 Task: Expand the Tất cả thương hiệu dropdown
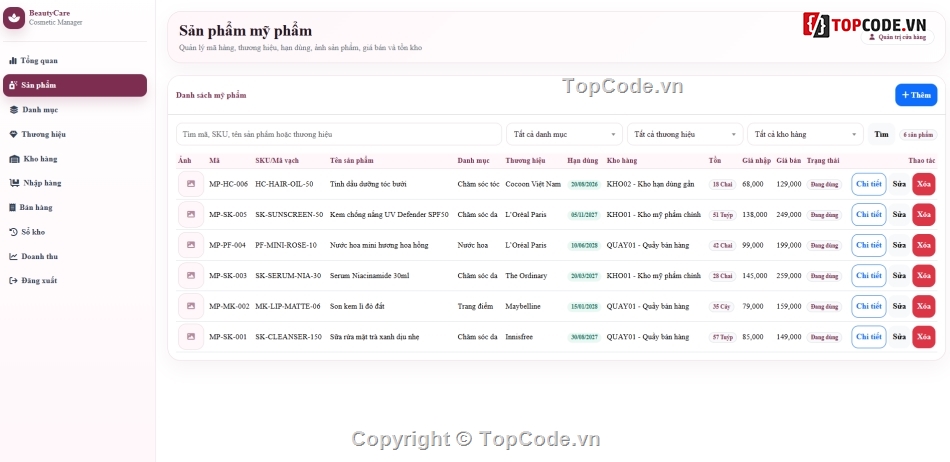(685, 134)
